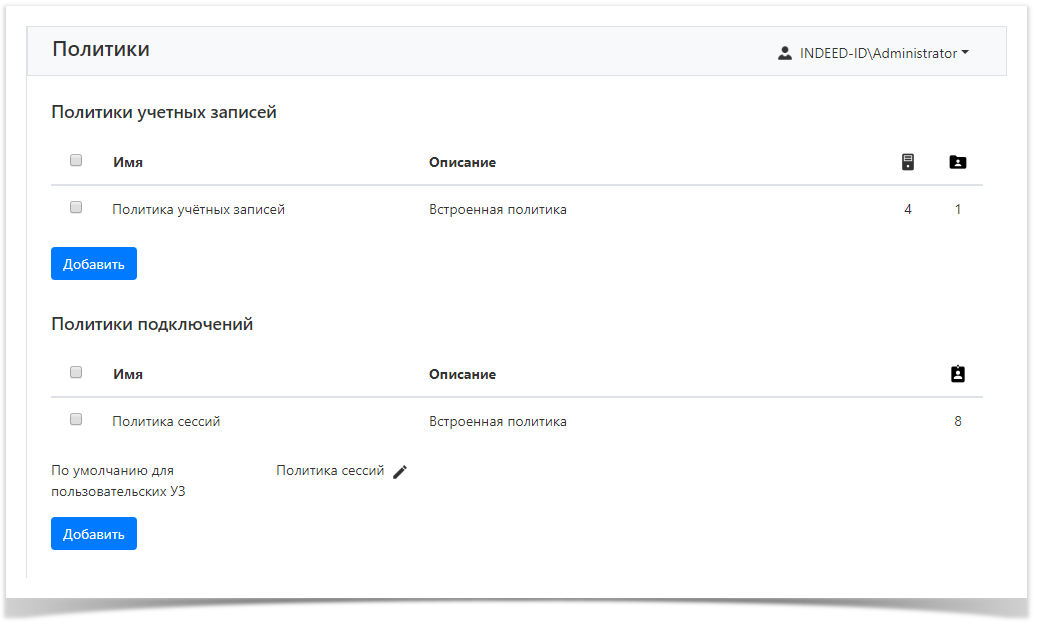Select all account policies via header checkbox

coord(76,160)
